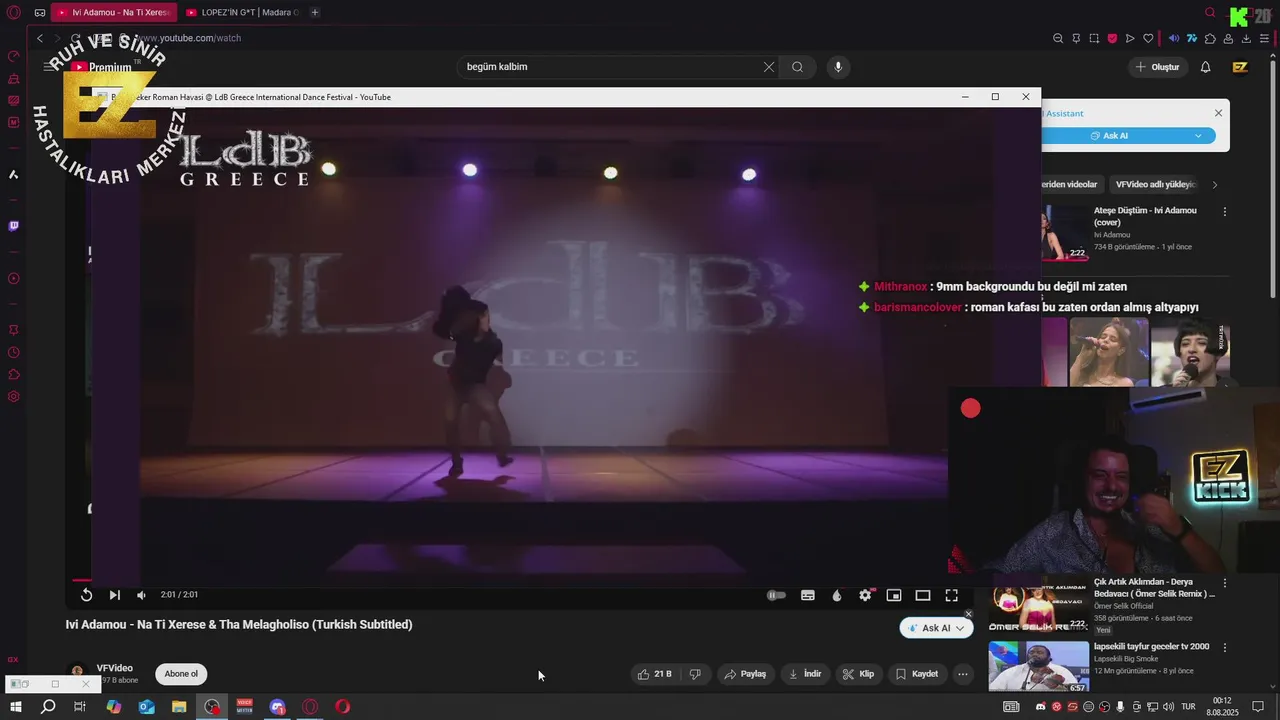Click the speaker sound icon in browser toolbar
The width and height of the screenshot is (1280, 720).
(1174, 38)
